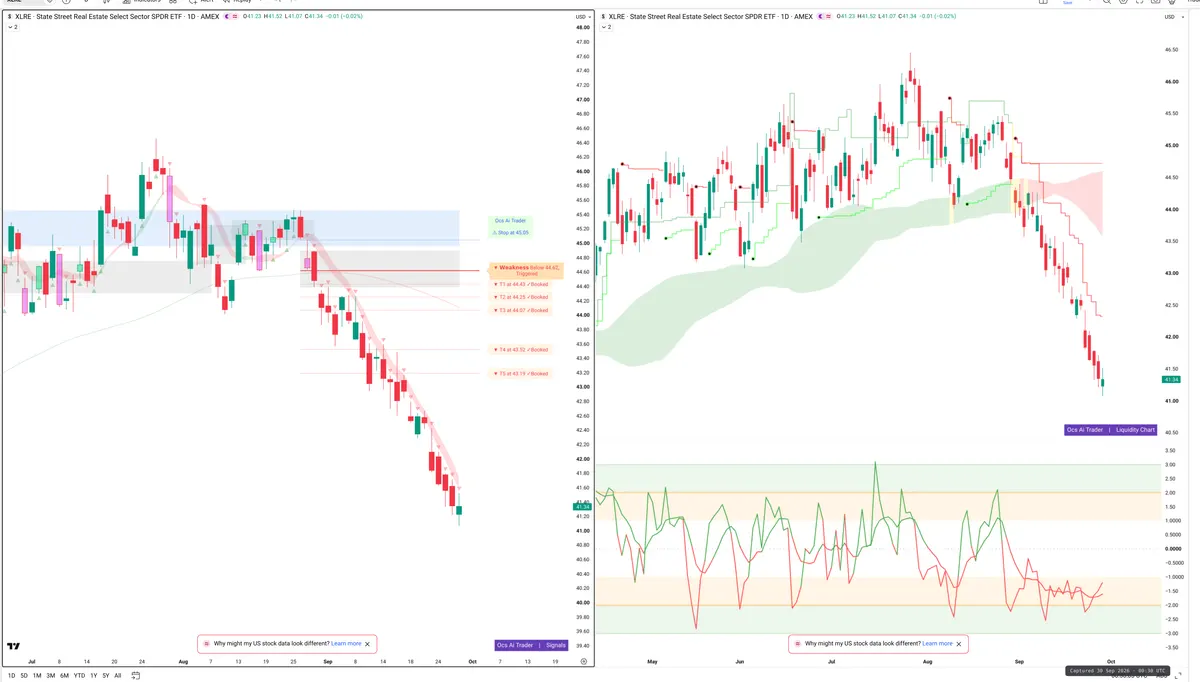The height and width of the screenshot is (682, 1200).
Task: Select the 5Y range button
Action: click(x=105, y=676)
